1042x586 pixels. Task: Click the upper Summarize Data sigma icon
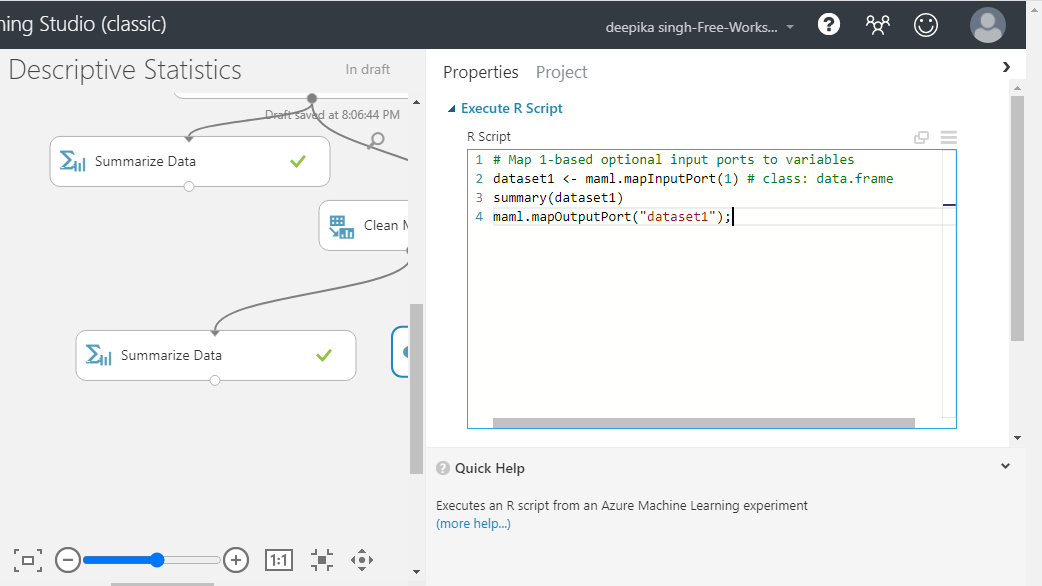pyautogui.click(x=72, y=161)
